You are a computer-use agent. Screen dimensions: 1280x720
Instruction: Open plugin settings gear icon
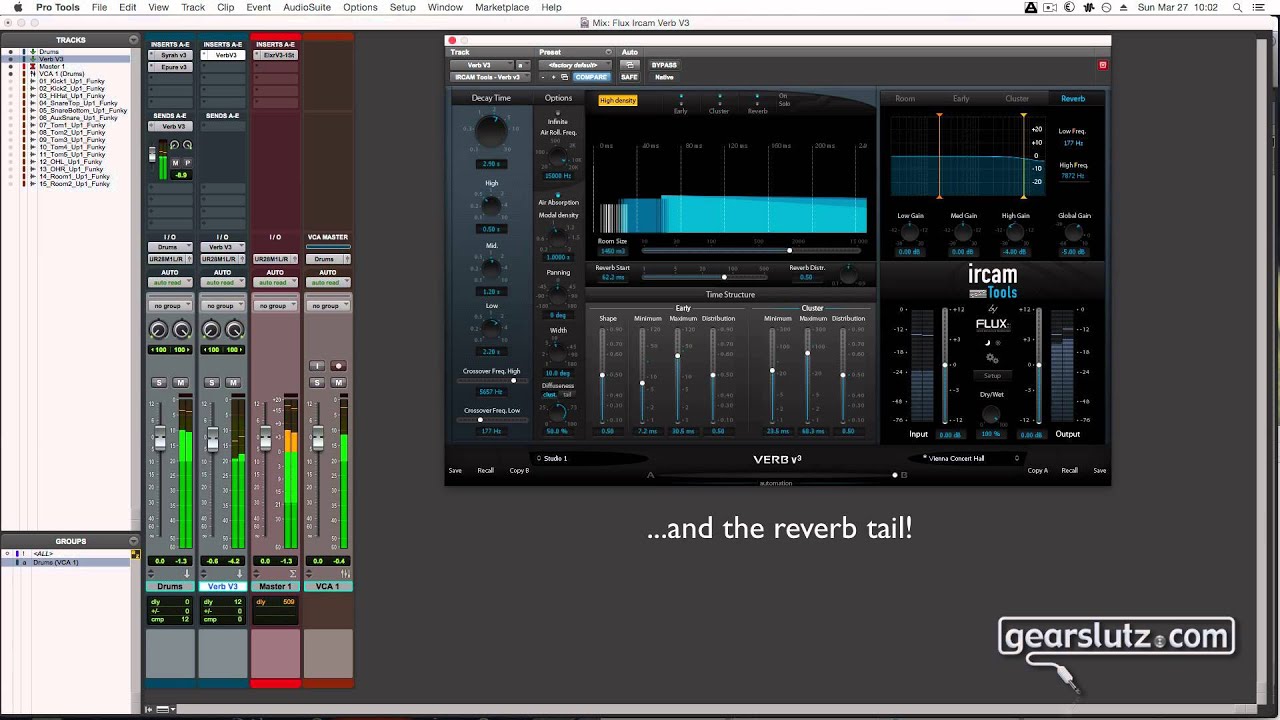coord(991,358)
